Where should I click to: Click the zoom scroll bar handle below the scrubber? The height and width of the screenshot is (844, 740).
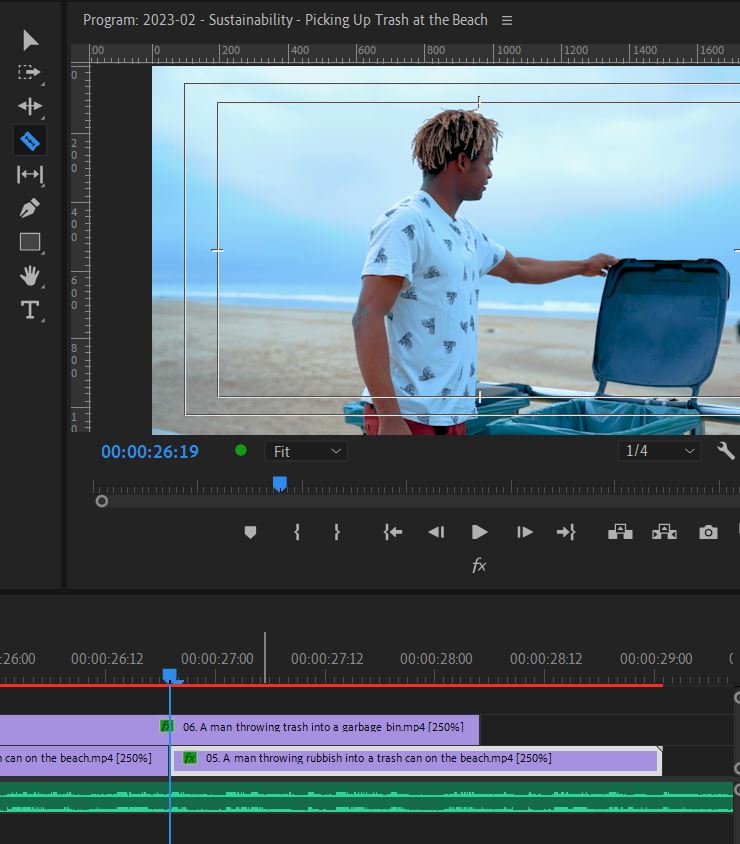click(x=102, y=502)
